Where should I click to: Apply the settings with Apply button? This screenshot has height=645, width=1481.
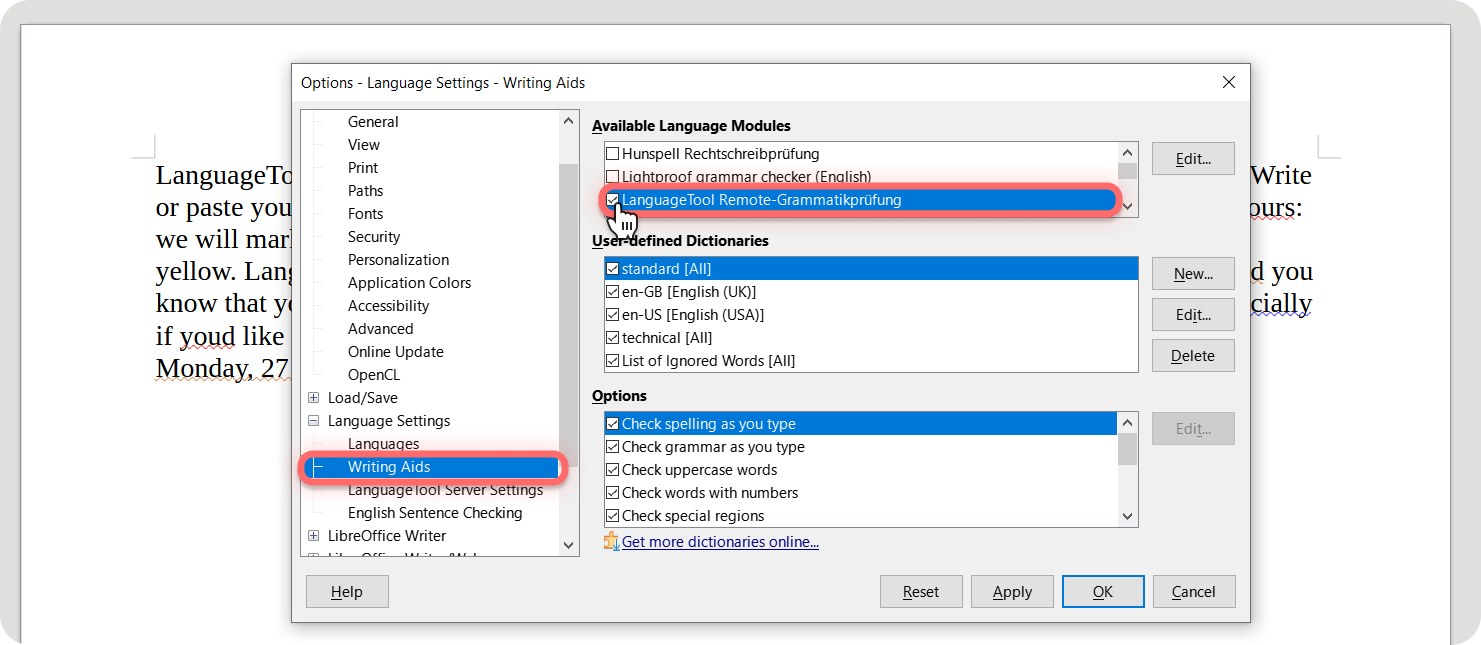[x=1012, y=592]
